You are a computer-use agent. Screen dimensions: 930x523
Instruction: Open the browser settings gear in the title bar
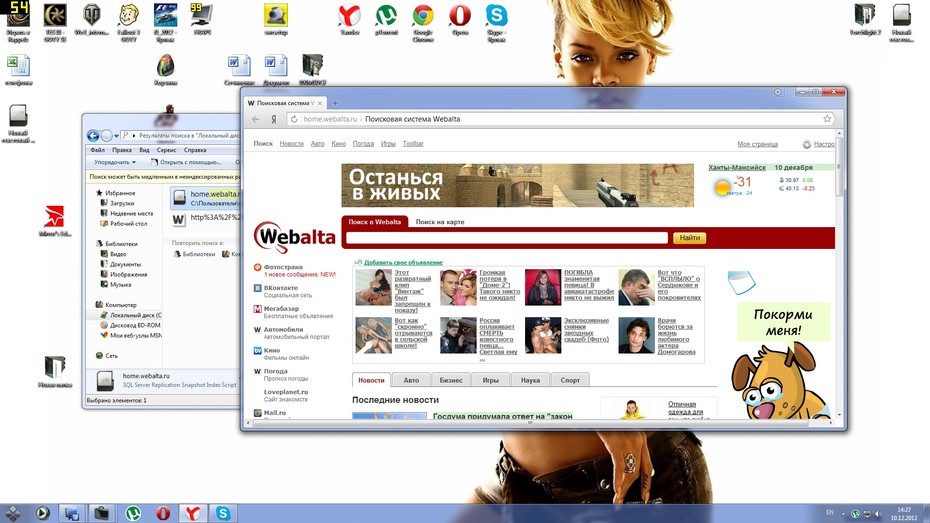coord(778,92)
